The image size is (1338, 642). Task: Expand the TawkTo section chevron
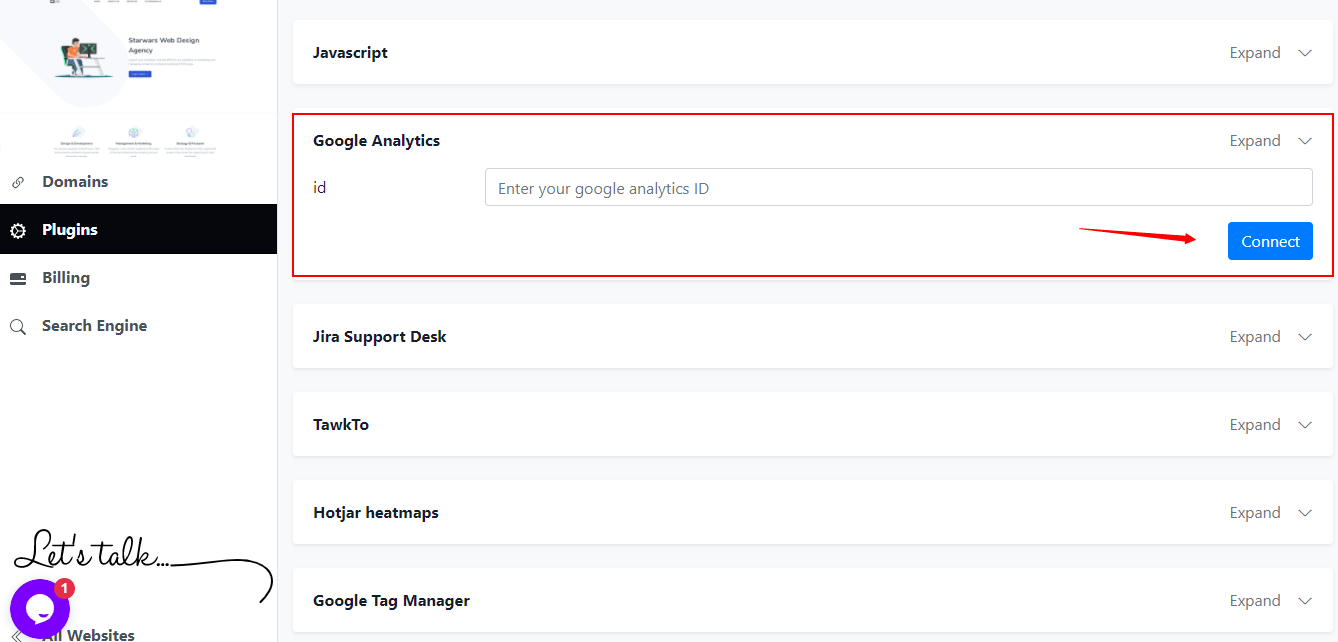(x=1304, y=425)
